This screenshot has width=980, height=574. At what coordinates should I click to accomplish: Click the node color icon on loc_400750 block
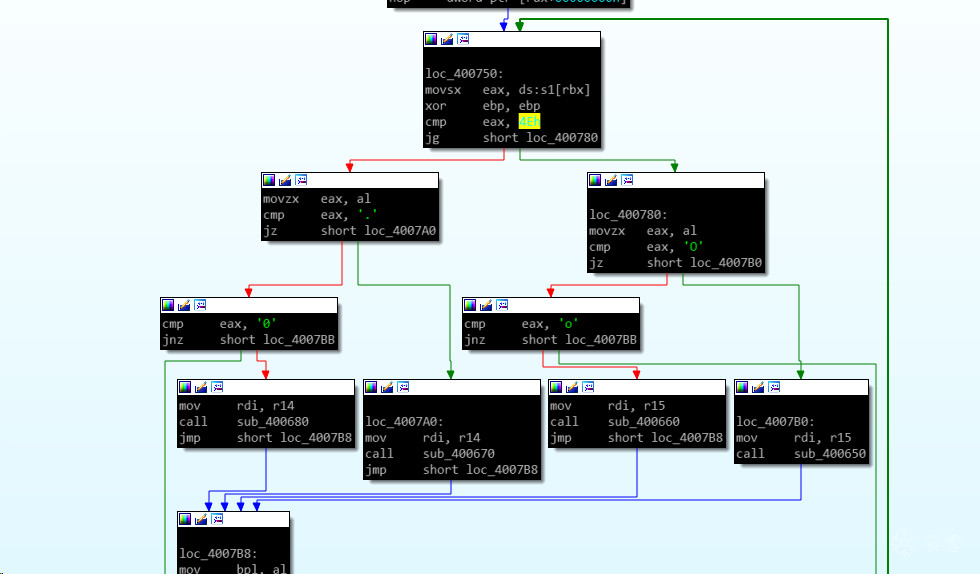(x=431, y=39)
